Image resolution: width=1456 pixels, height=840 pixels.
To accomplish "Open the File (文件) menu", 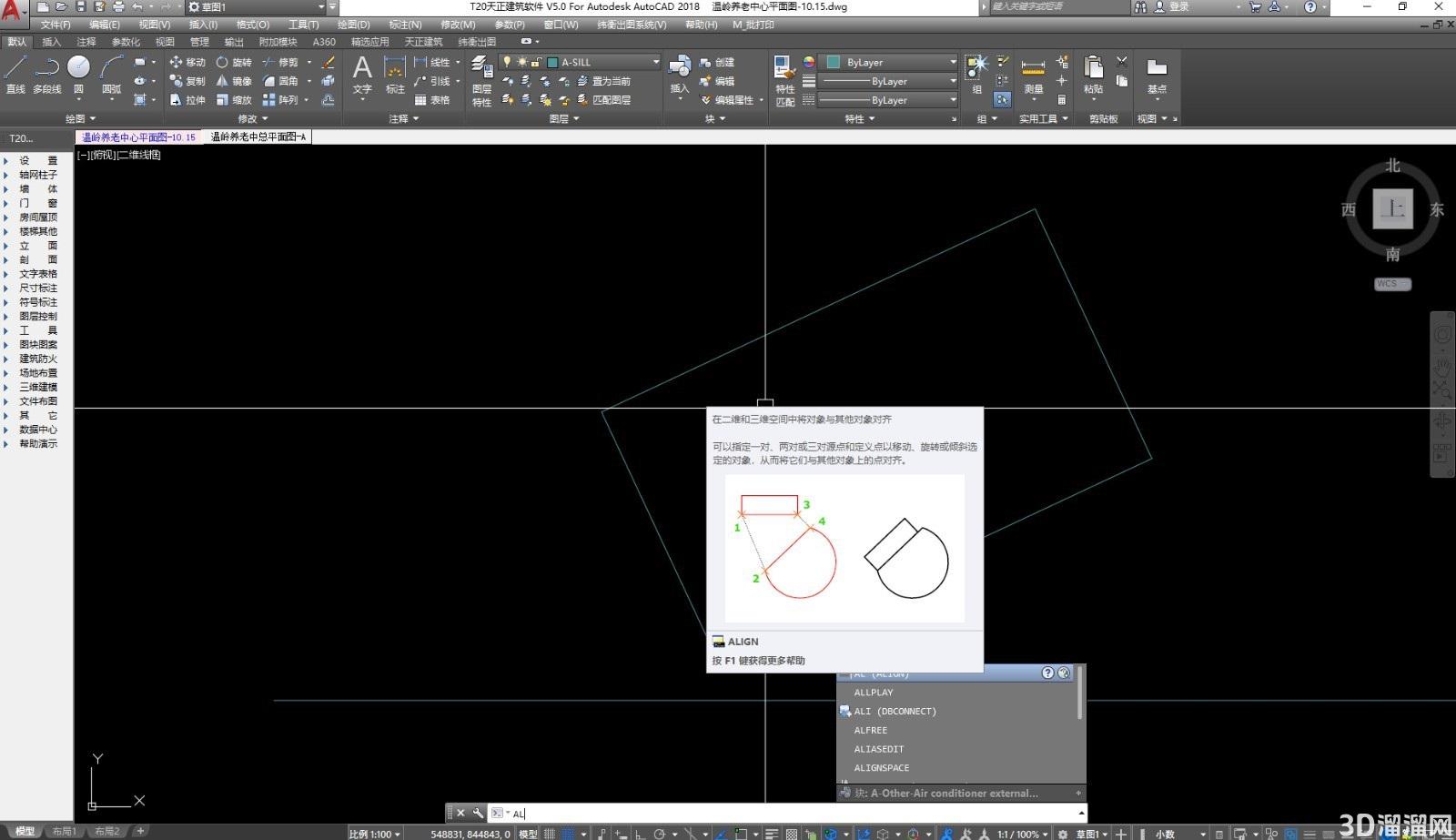I will pyautogui.click(x=56, y=25).
